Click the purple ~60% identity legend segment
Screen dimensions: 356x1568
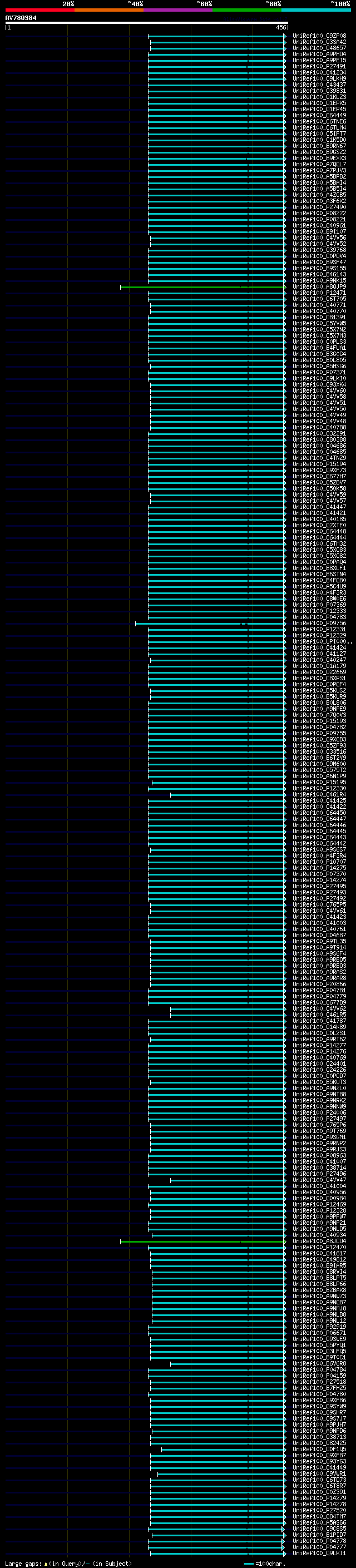(179, 10)
